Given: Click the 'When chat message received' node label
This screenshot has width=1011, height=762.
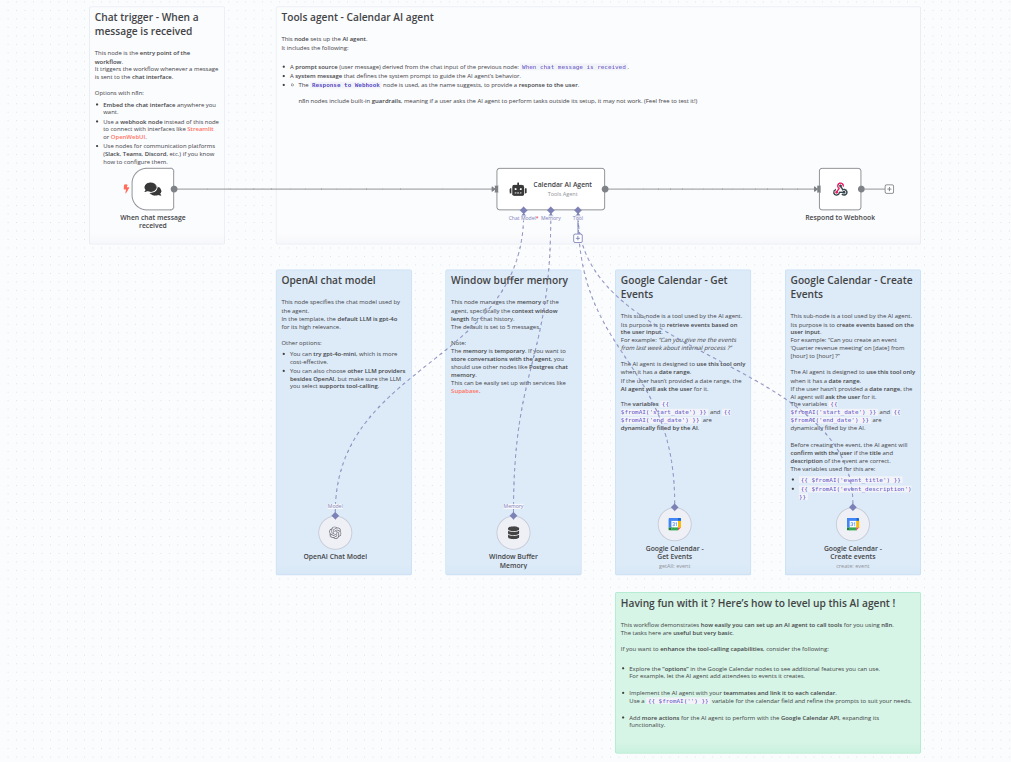Looking at the screenshot, I should click(x=153, y=222).
